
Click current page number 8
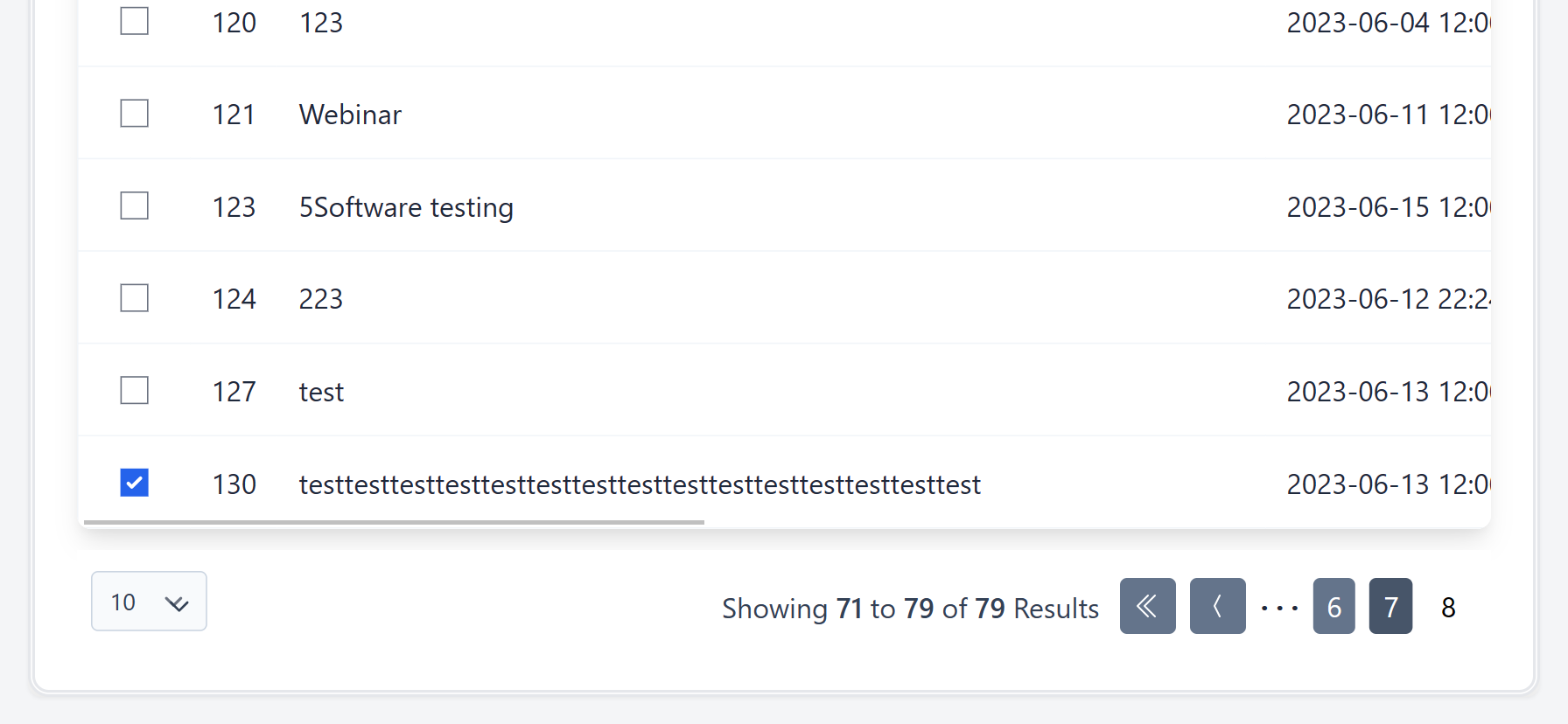click(1448, 607)
